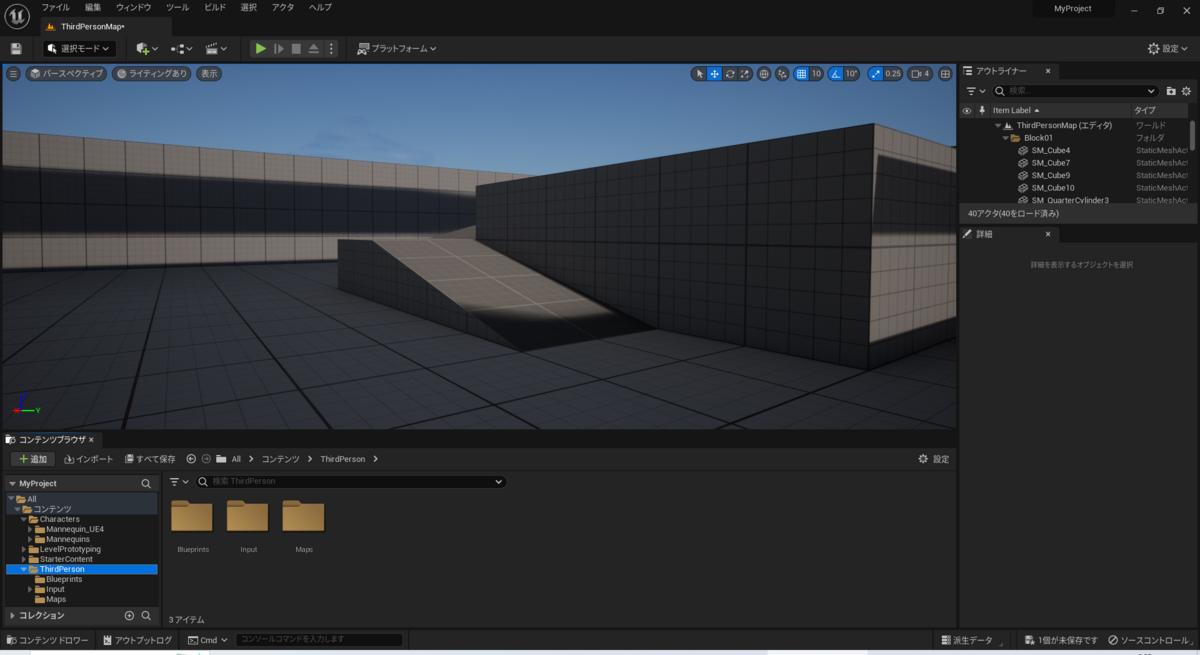Open the ファイル menu
The width and height of the screenshot is (1200, 655).
click(x=55, y=7)
